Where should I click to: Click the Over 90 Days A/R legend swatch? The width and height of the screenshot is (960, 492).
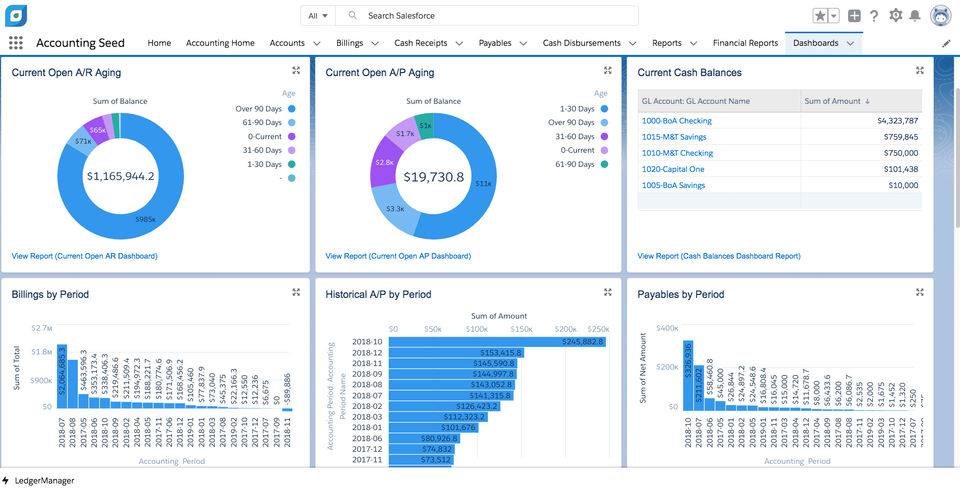[x=291, y=109]
